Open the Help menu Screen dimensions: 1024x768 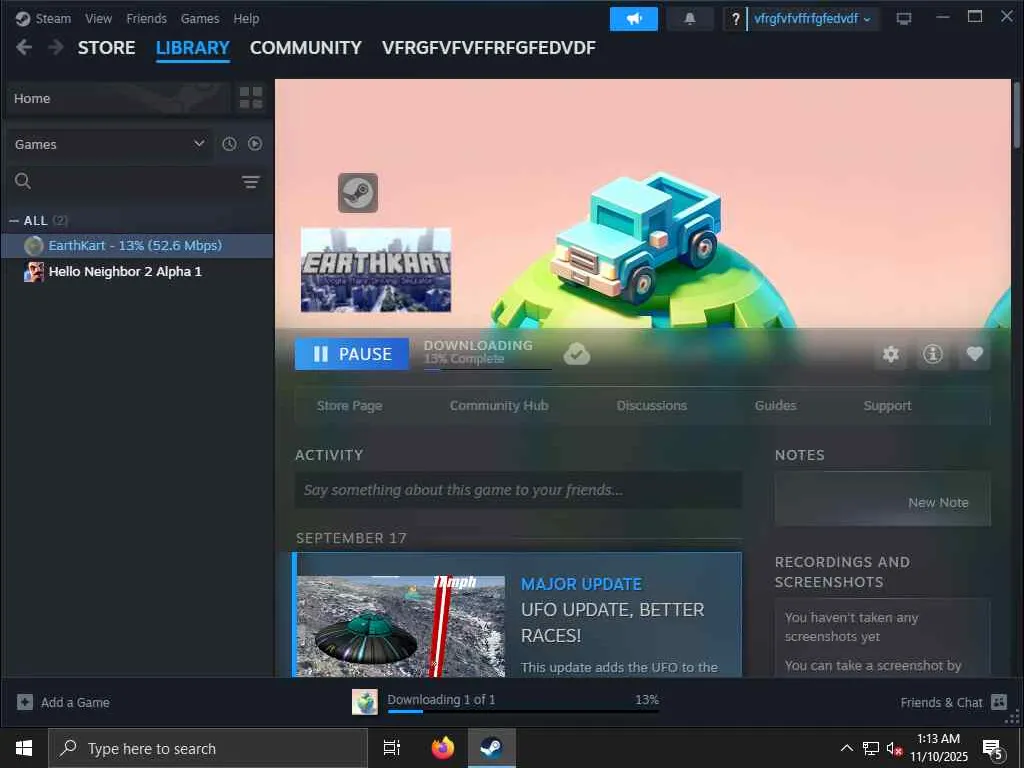click(x=246, y=18)
